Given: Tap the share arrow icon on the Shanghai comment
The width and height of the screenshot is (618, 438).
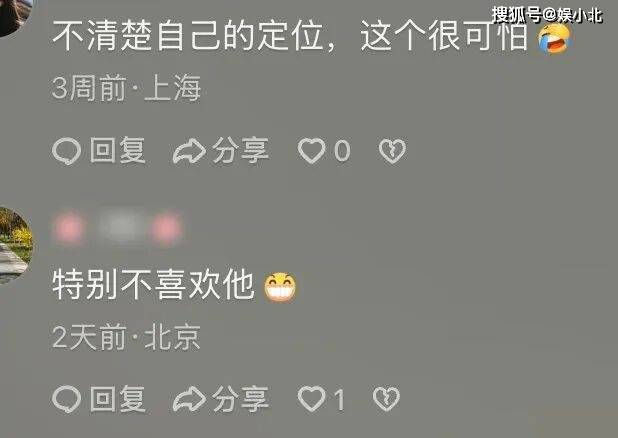Looking at the screenshot, I should click(x=189, y=151).
